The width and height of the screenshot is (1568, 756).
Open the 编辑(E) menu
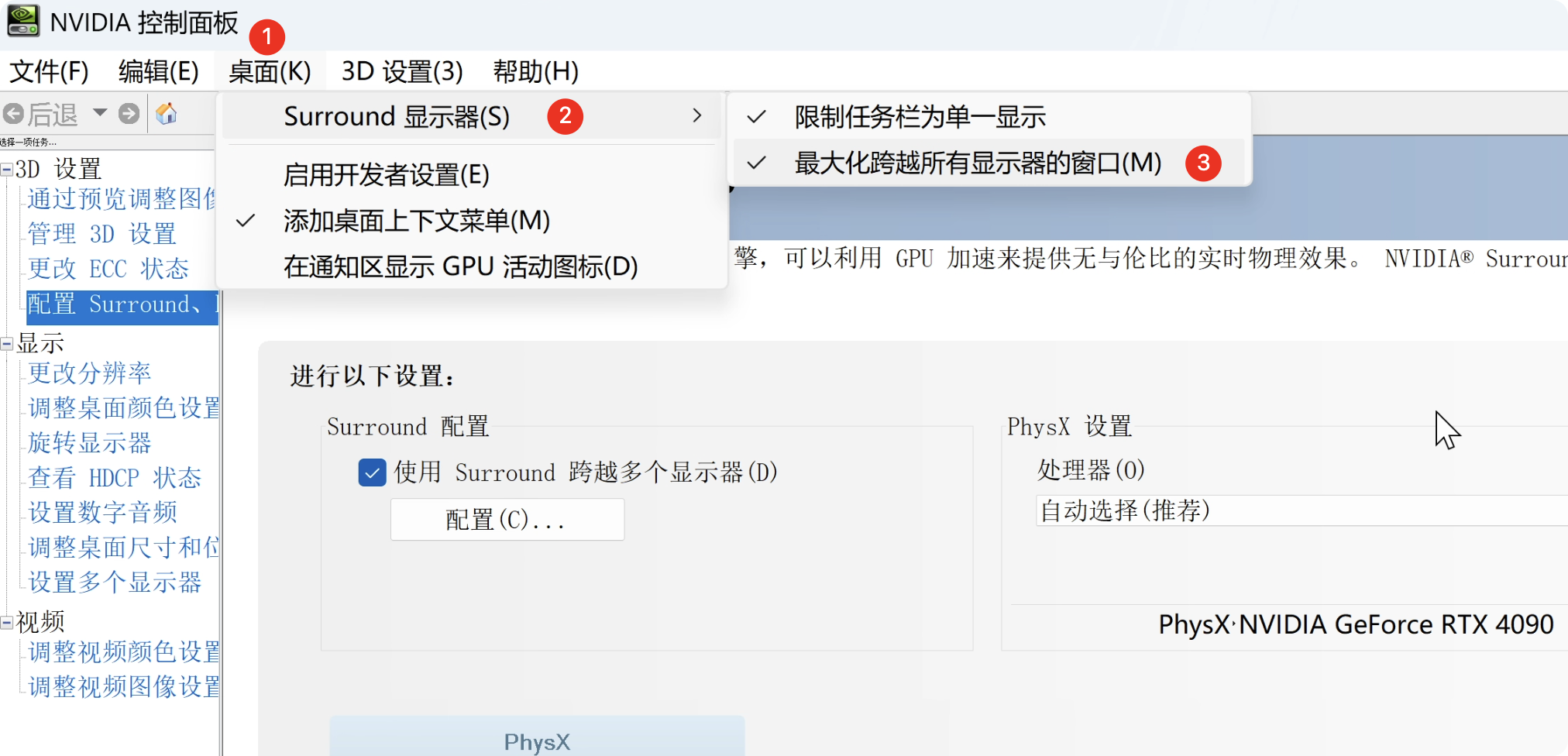click(159, 71)
